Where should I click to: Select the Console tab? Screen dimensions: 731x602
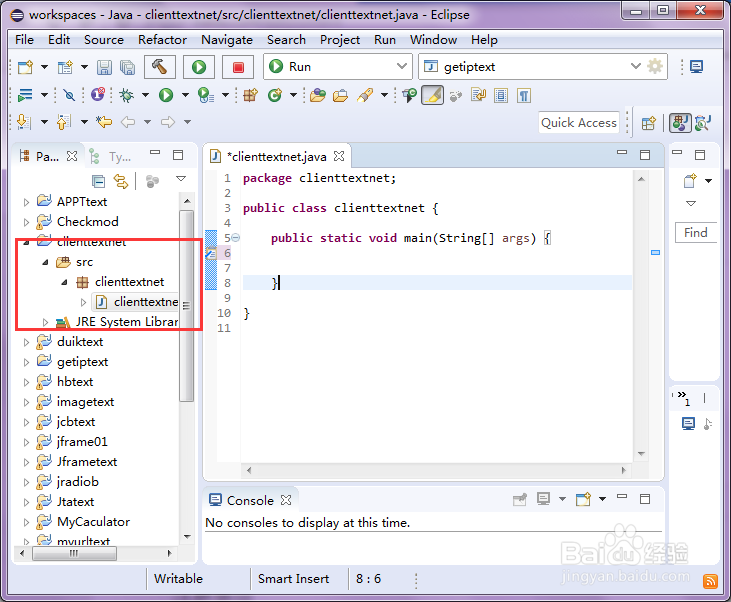(x=250, y=500)
